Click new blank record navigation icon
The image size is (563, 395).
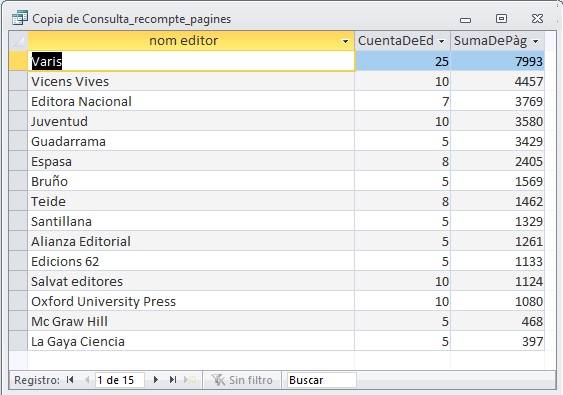coord(190,380)
